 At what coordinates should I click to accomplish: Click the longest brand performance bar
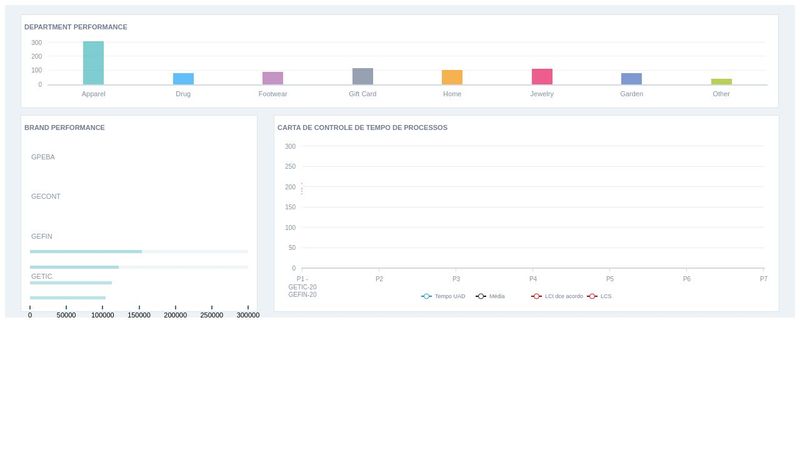point(86,252)
